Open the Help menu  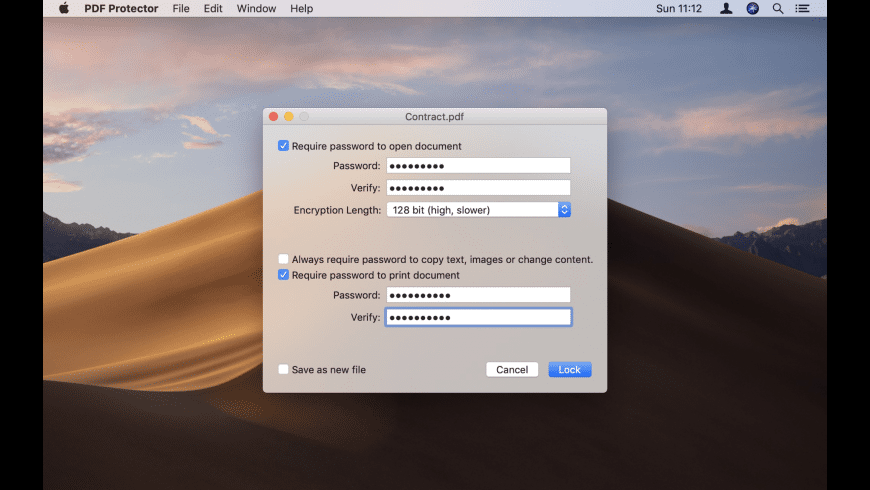[301, 8]
